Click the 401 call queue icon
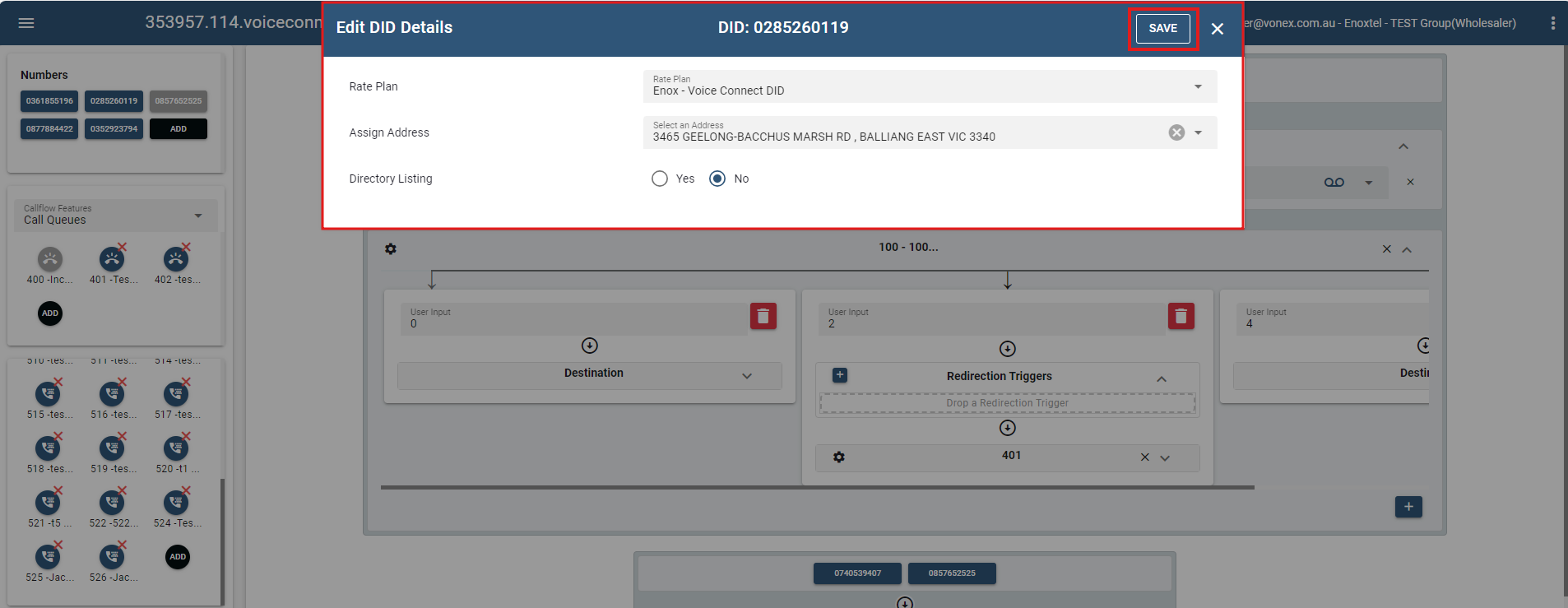 112,260
